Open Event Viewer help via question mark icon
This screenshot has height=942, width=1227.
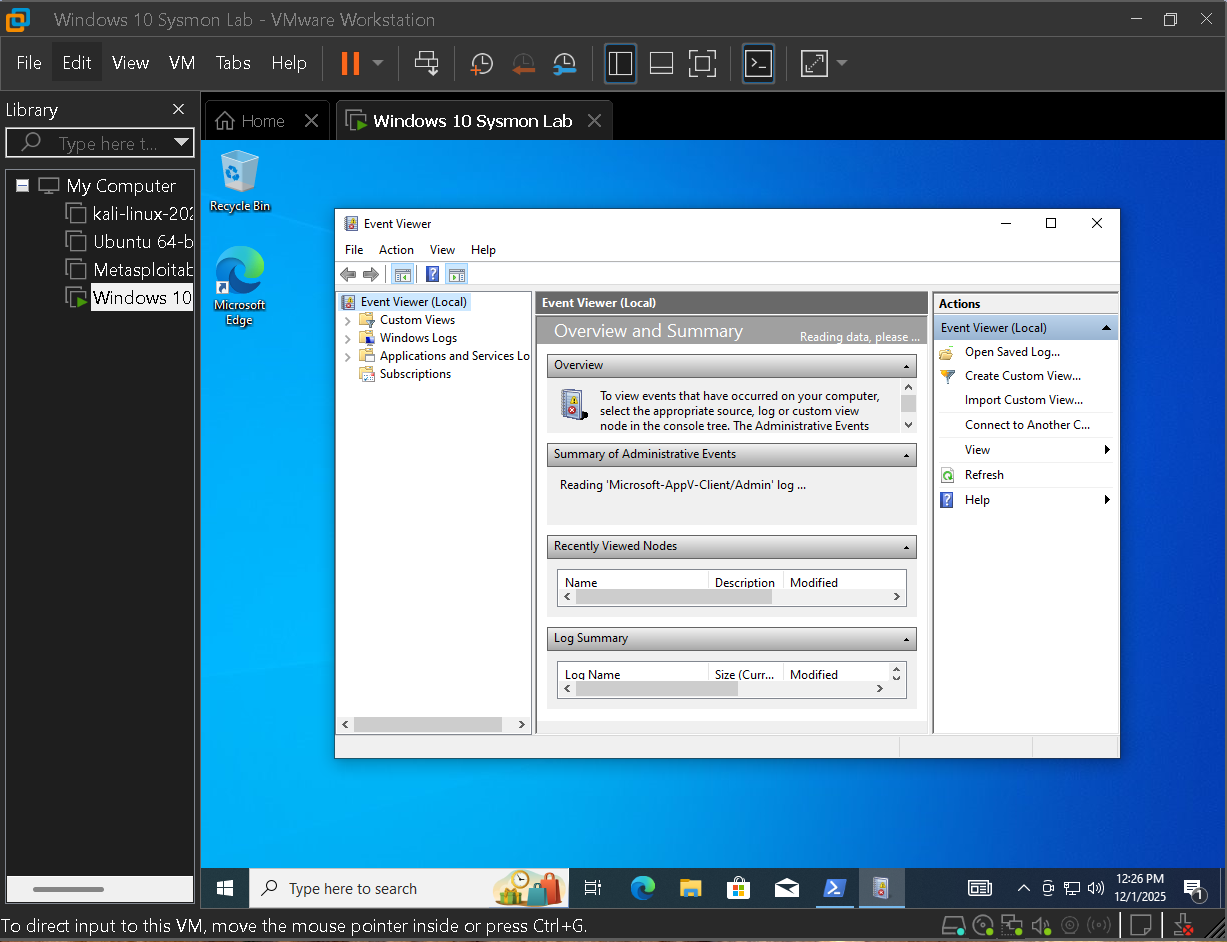pos(431,273)
